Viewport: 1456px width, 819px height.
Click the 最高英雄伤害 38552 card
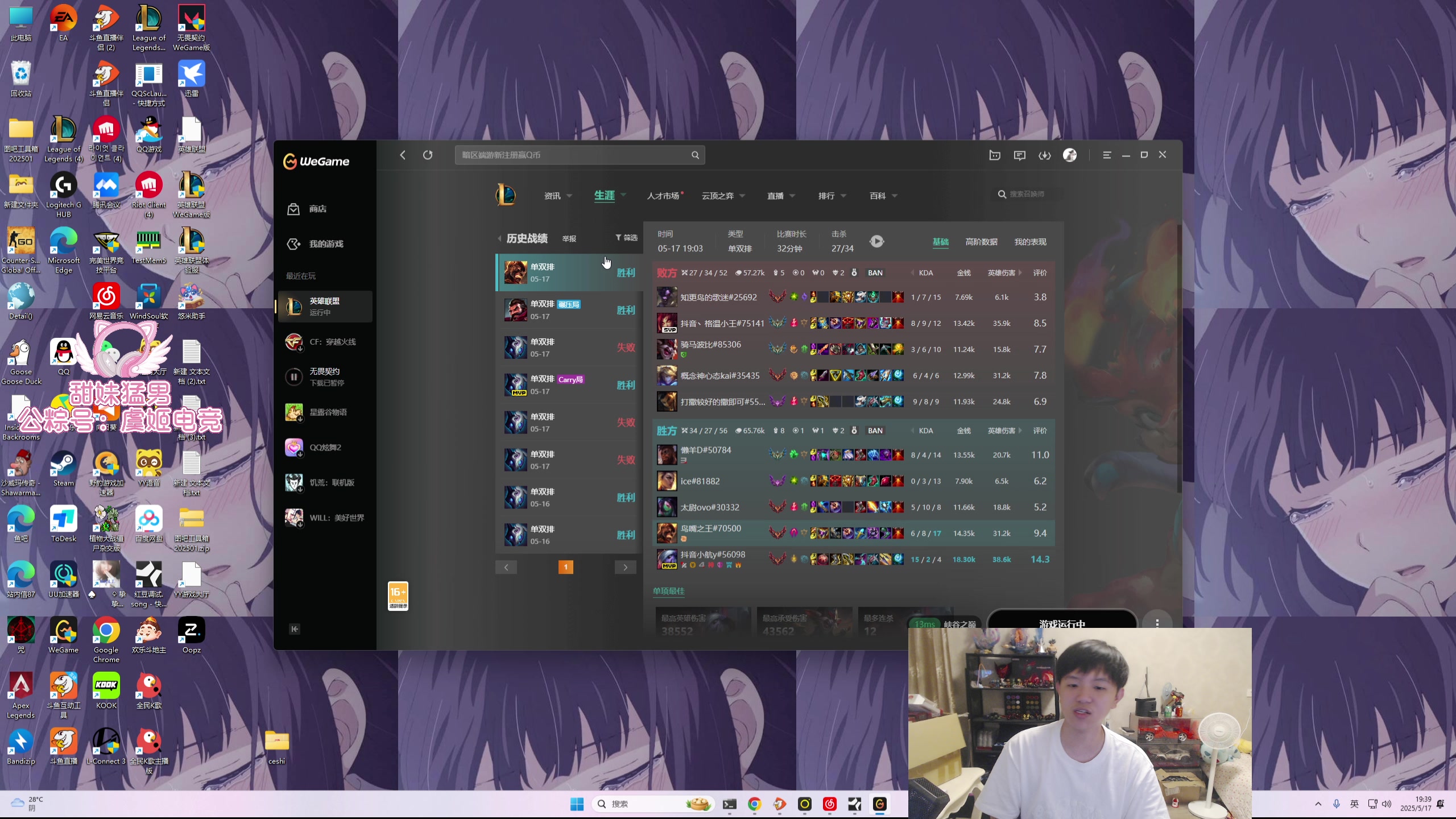703,622
